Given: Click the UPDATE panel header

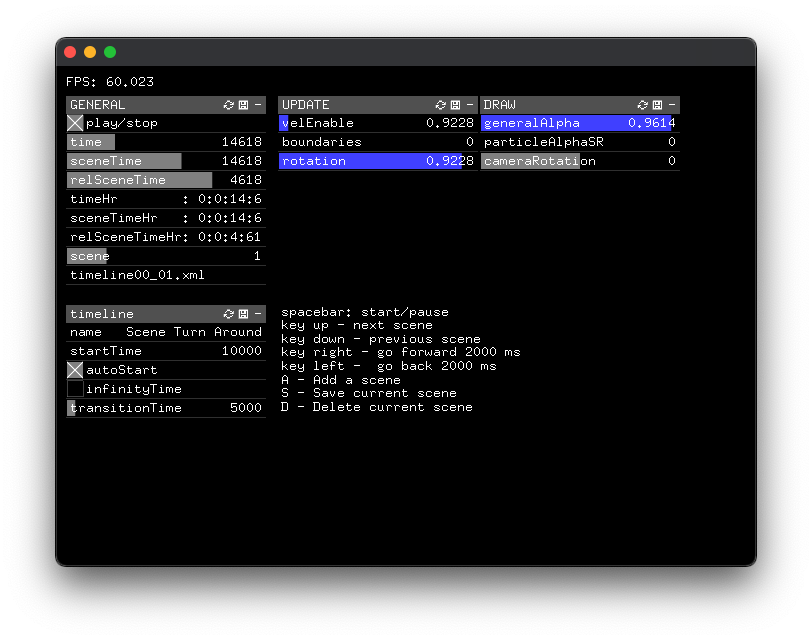Looking at the screenshot, I should point(378,105).
